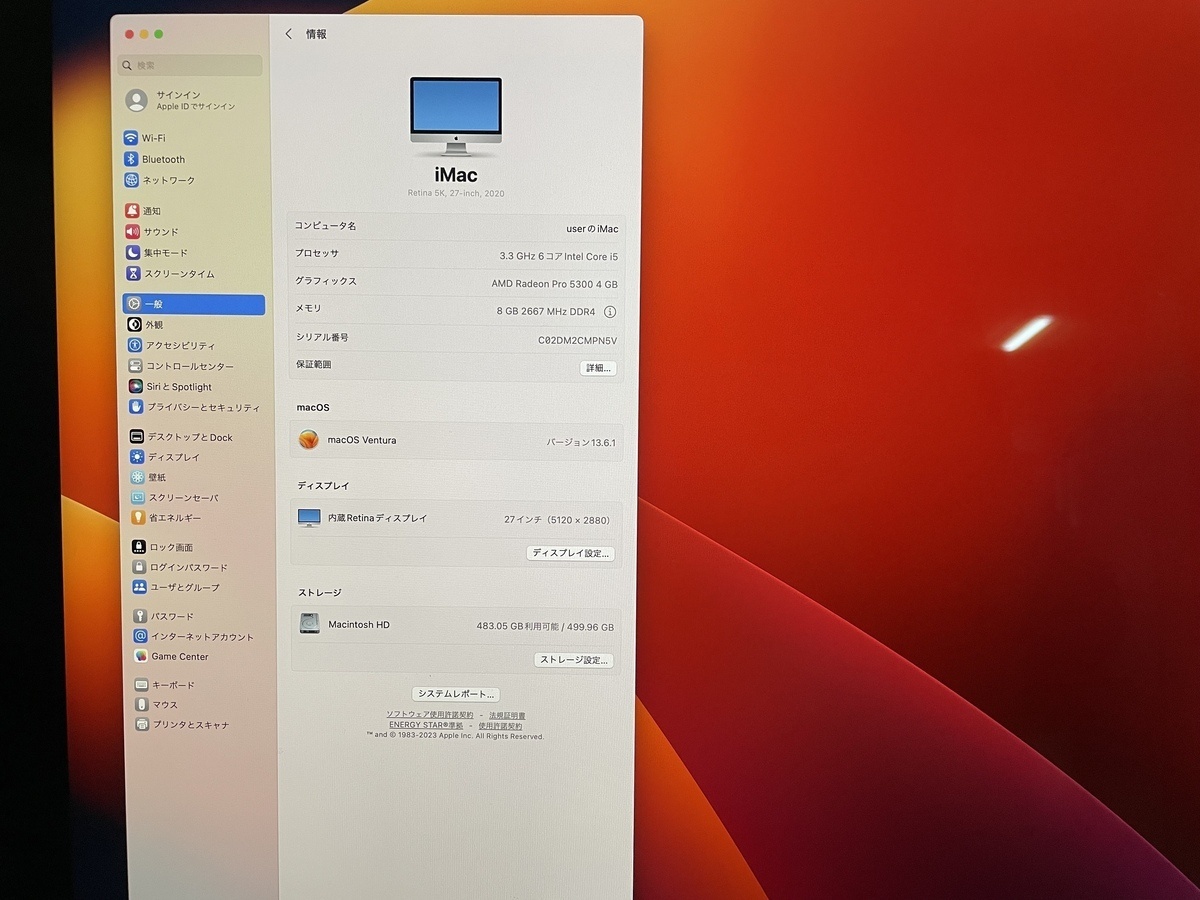1200x900 pixels.
Task: Open サウンド speaker icon
Action: 132,232
